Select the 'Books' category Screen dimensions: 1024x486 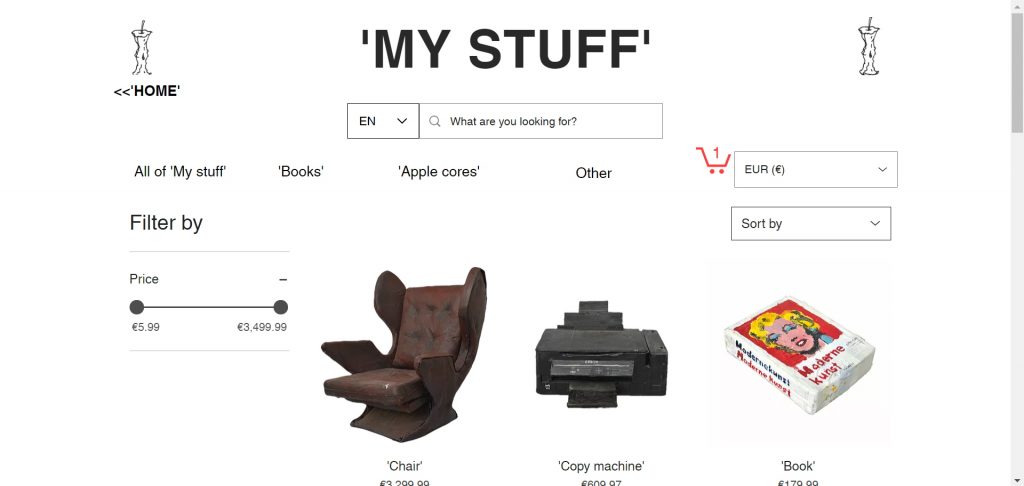click(301, 172)
